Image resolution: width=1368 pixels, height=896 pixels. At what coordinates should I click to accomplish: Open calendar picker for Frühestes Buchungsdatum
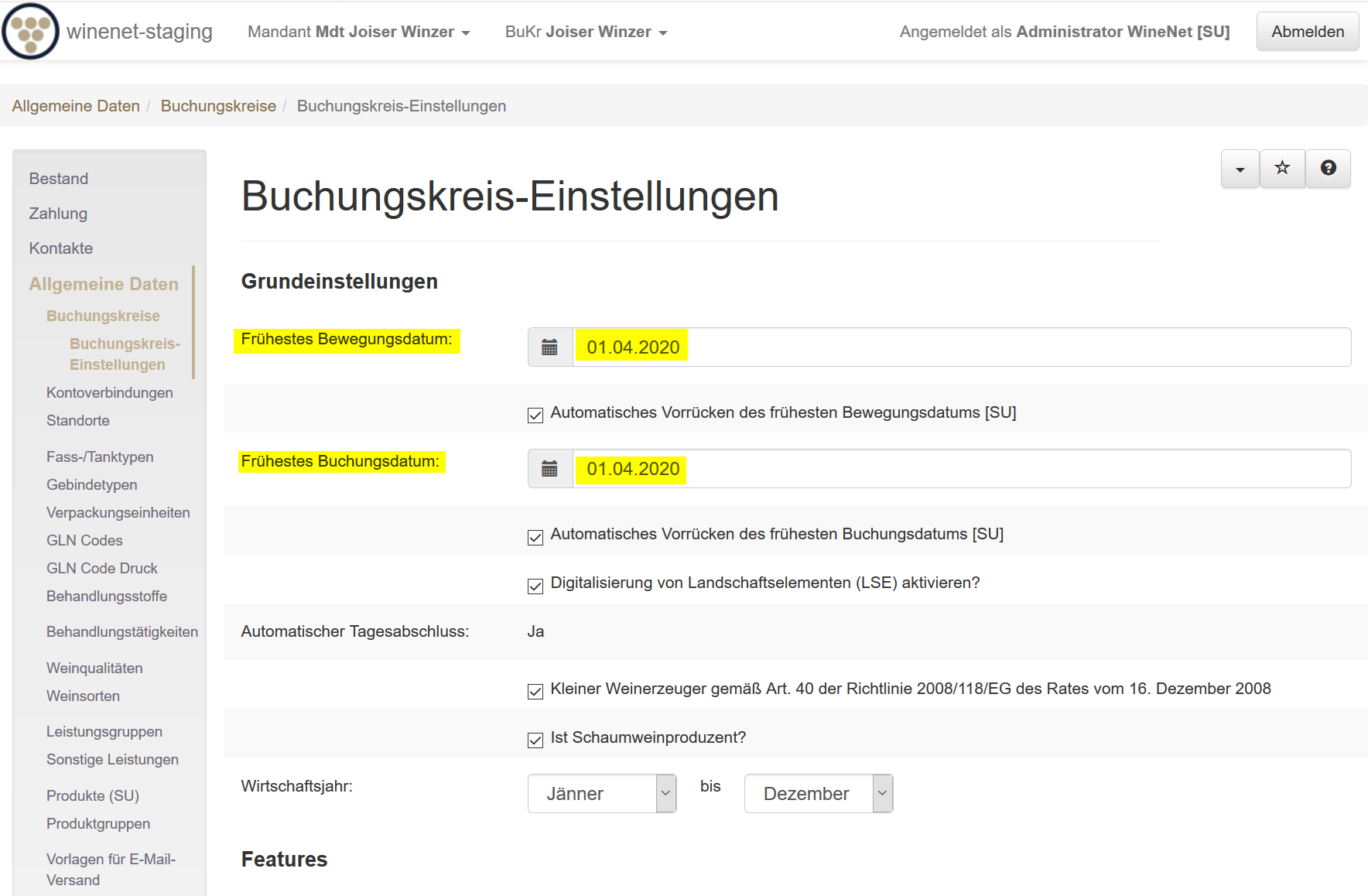549,469
